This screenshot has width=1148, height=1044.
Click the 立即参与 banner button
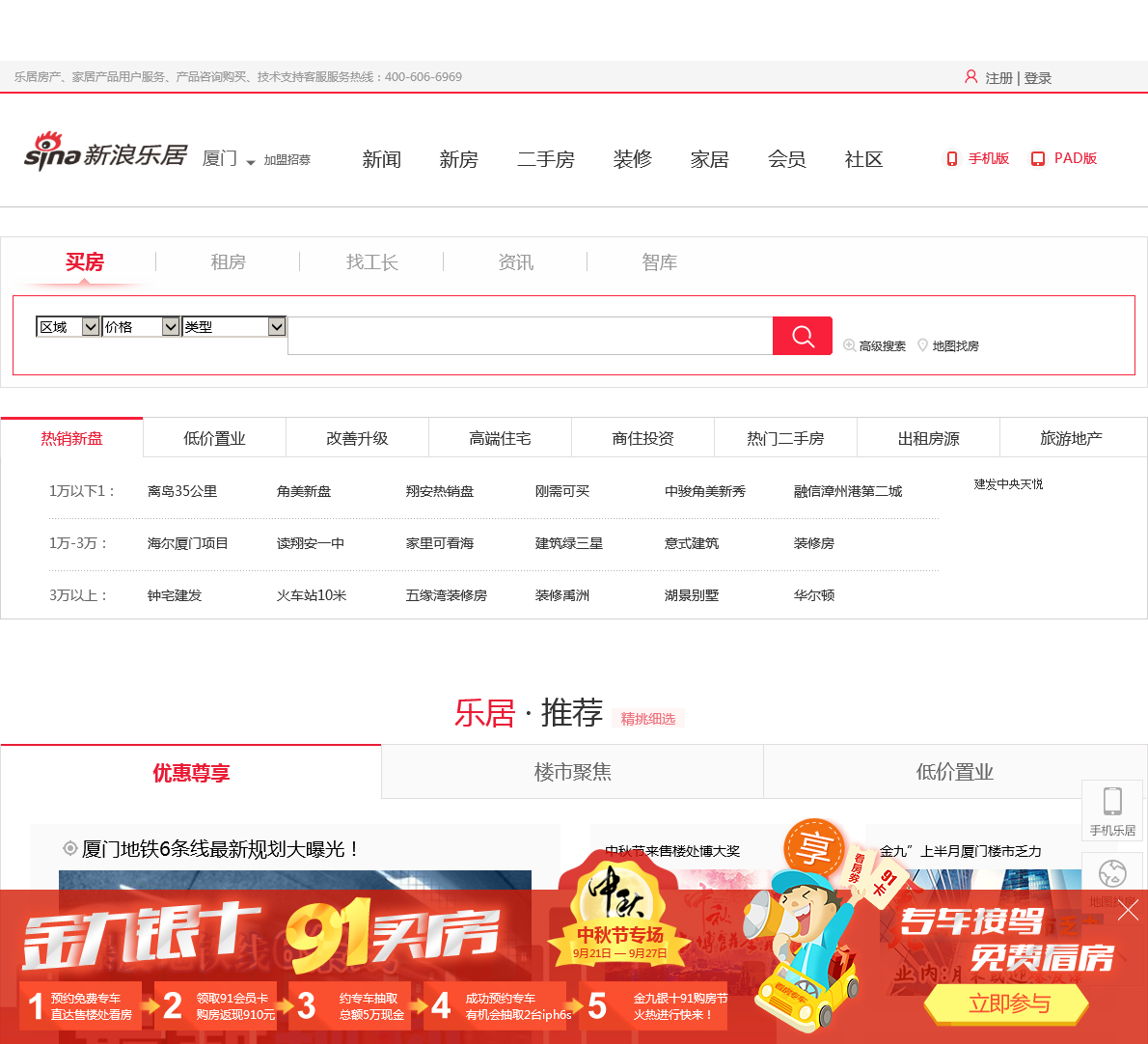click(1007, 1003)
